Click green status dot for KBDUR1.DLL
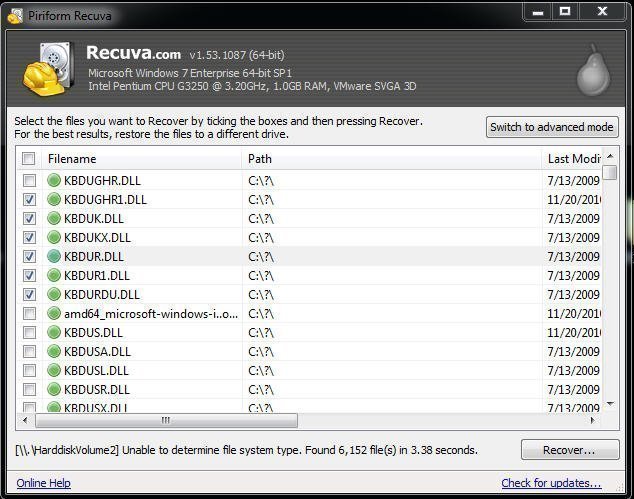The height and width of the screenshot is (499, 634). point(54,275)
